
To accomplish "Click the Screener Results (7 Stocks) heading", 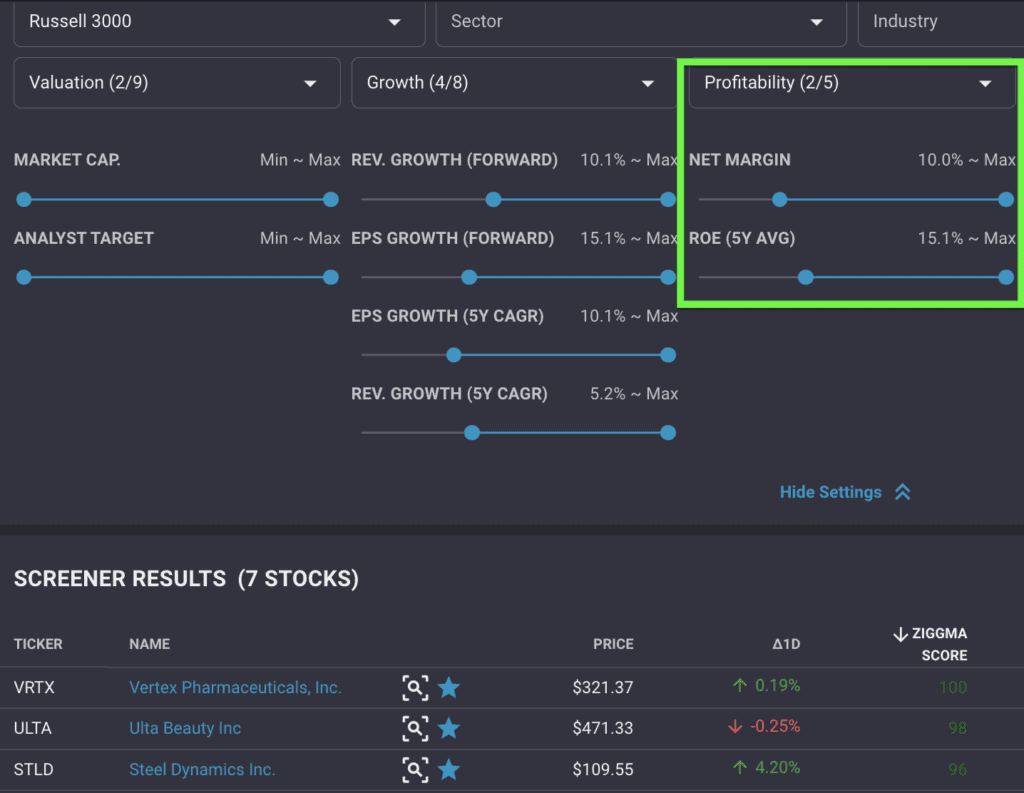I will 186,579.
